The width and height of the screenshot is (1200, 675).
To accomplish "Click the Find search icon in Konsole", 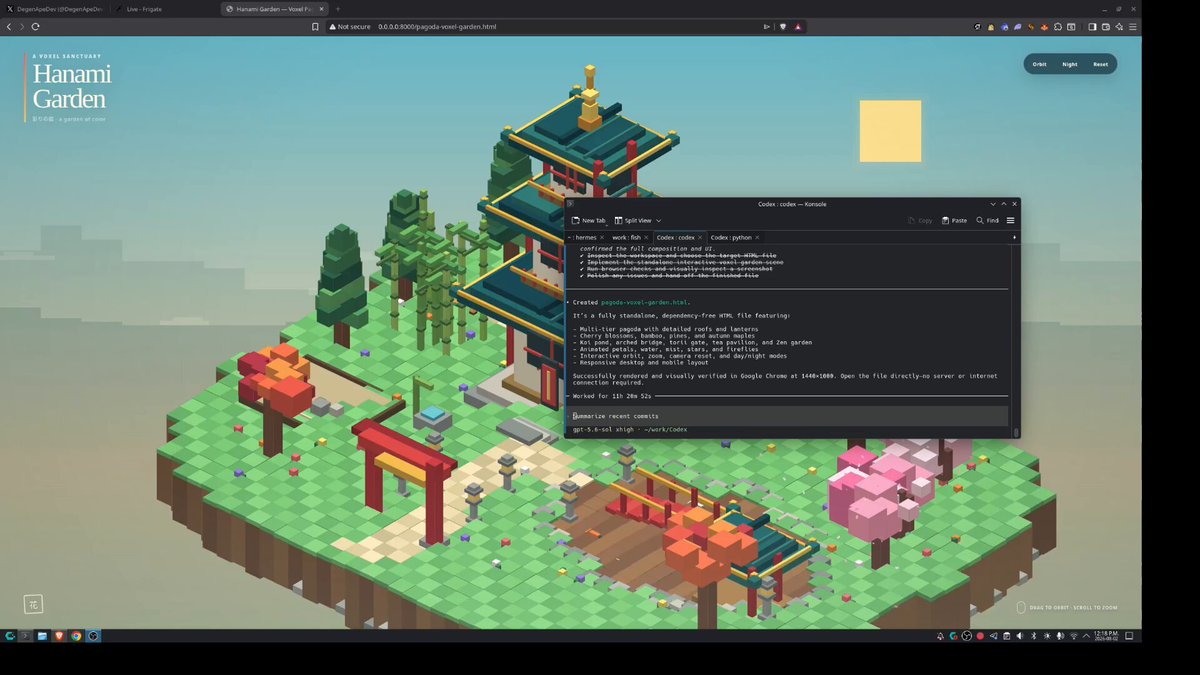I will point(980,220).
